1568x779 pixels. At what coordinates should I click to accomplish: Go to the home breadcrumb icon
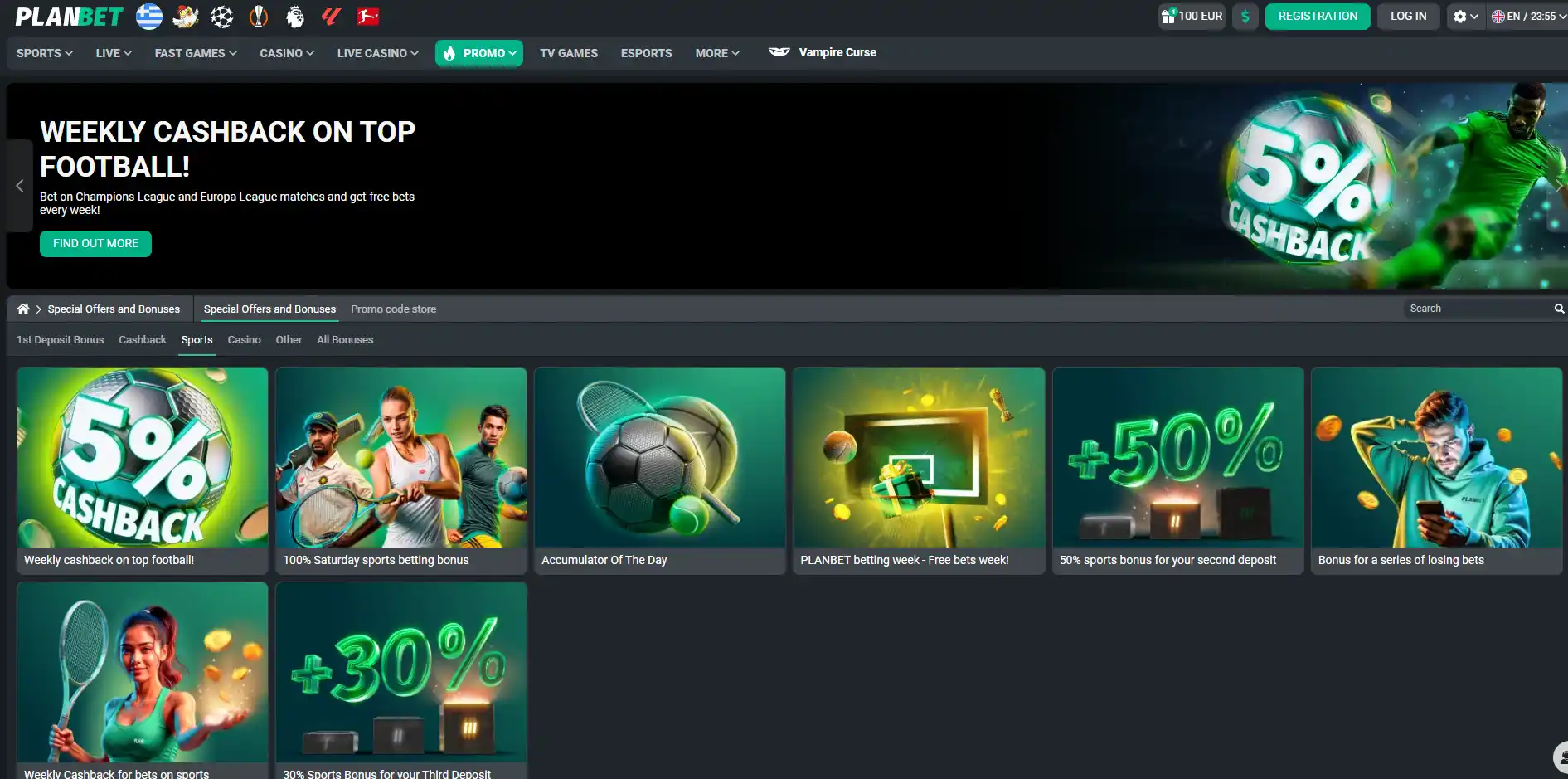(x=23, y=309)
